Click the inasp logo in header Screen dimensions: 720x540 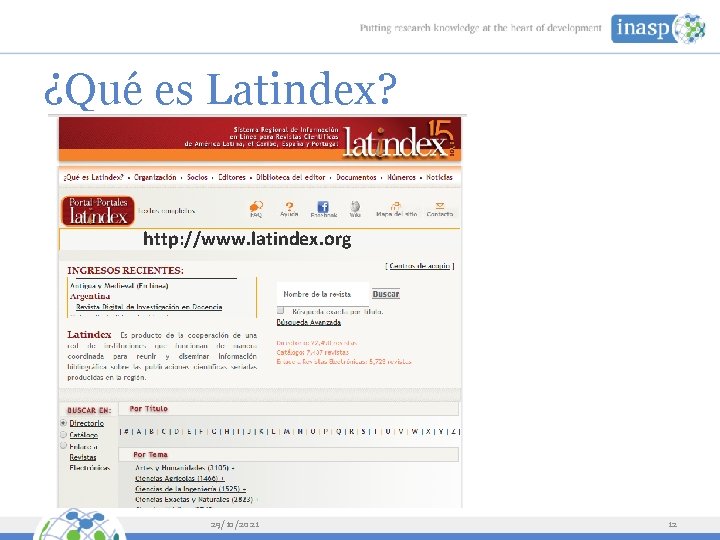click(x=658, y=28)
